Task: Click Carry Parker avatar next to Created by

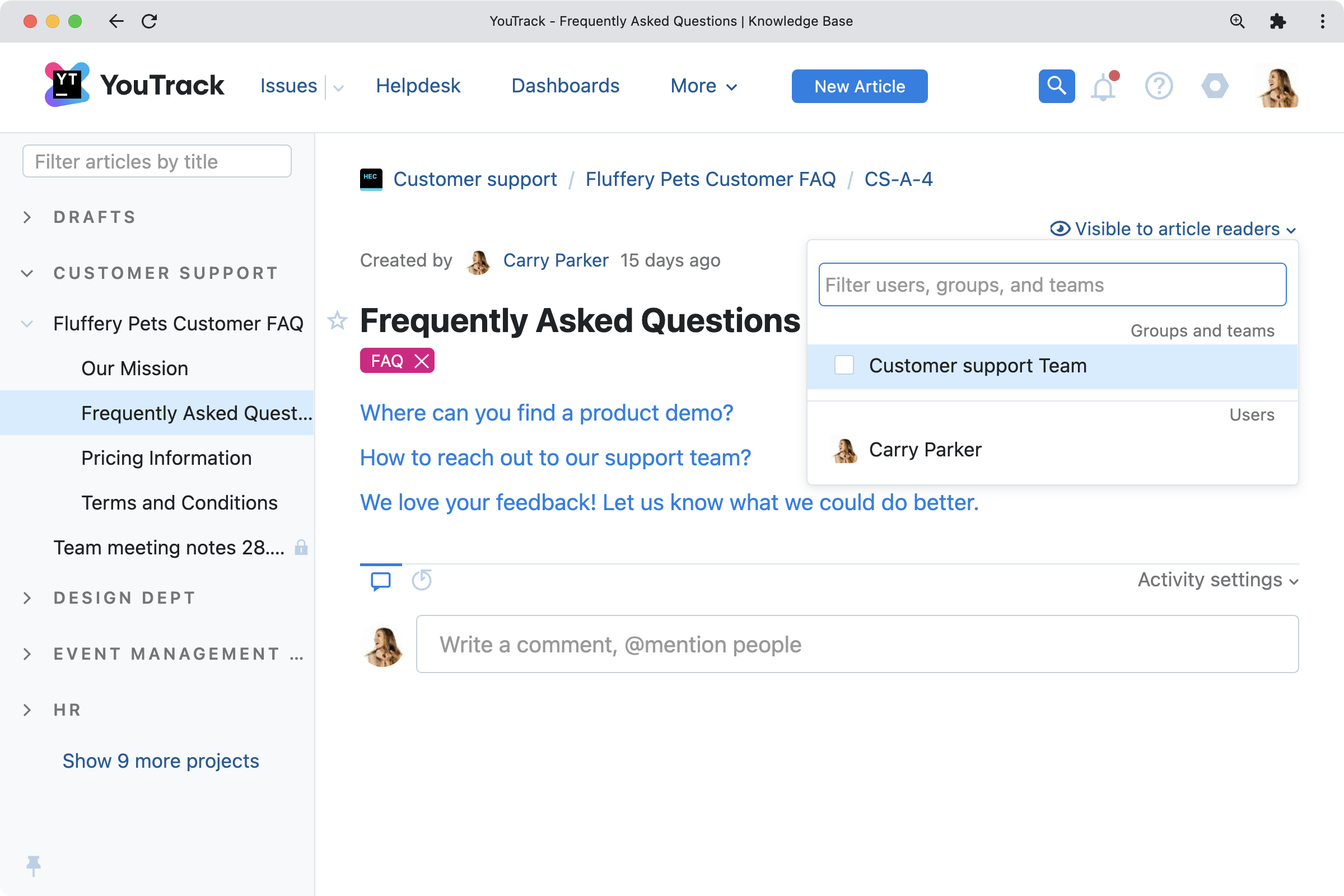Action: [479, 261]
